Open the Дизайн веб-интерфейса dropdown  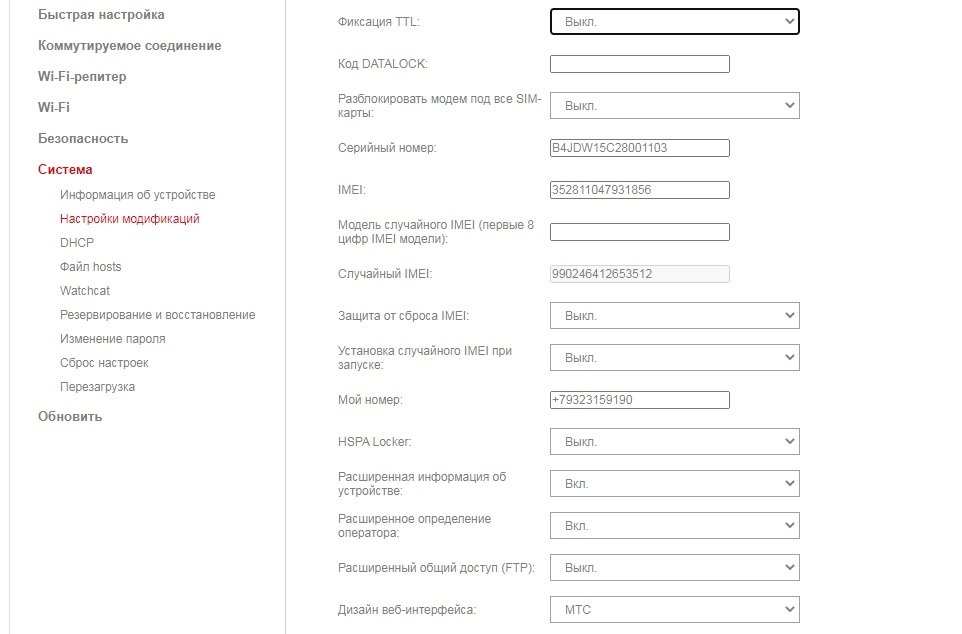674,610
